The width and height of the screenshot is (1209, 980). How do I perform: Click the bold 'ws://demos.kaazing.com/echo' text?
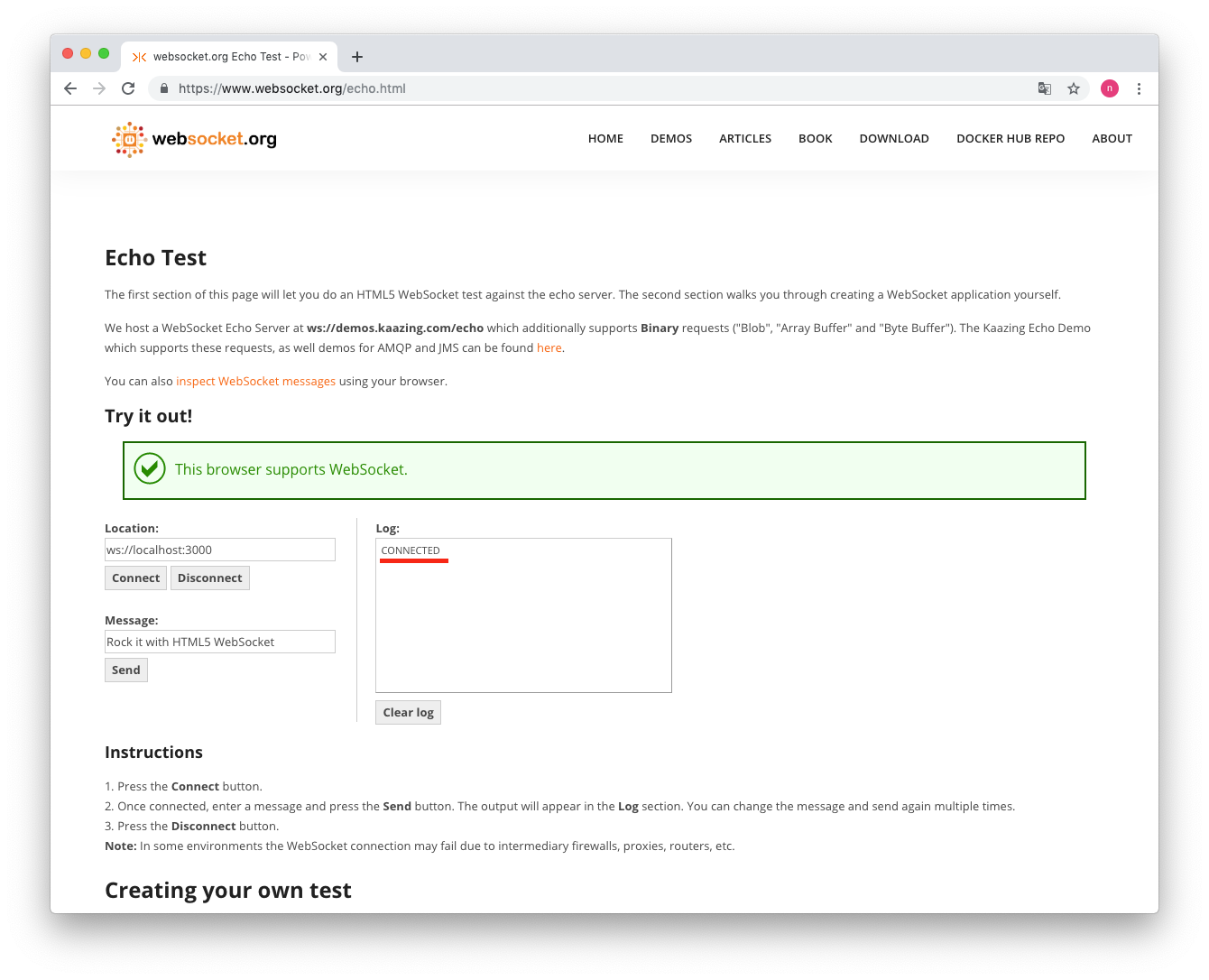pos(395,328)
